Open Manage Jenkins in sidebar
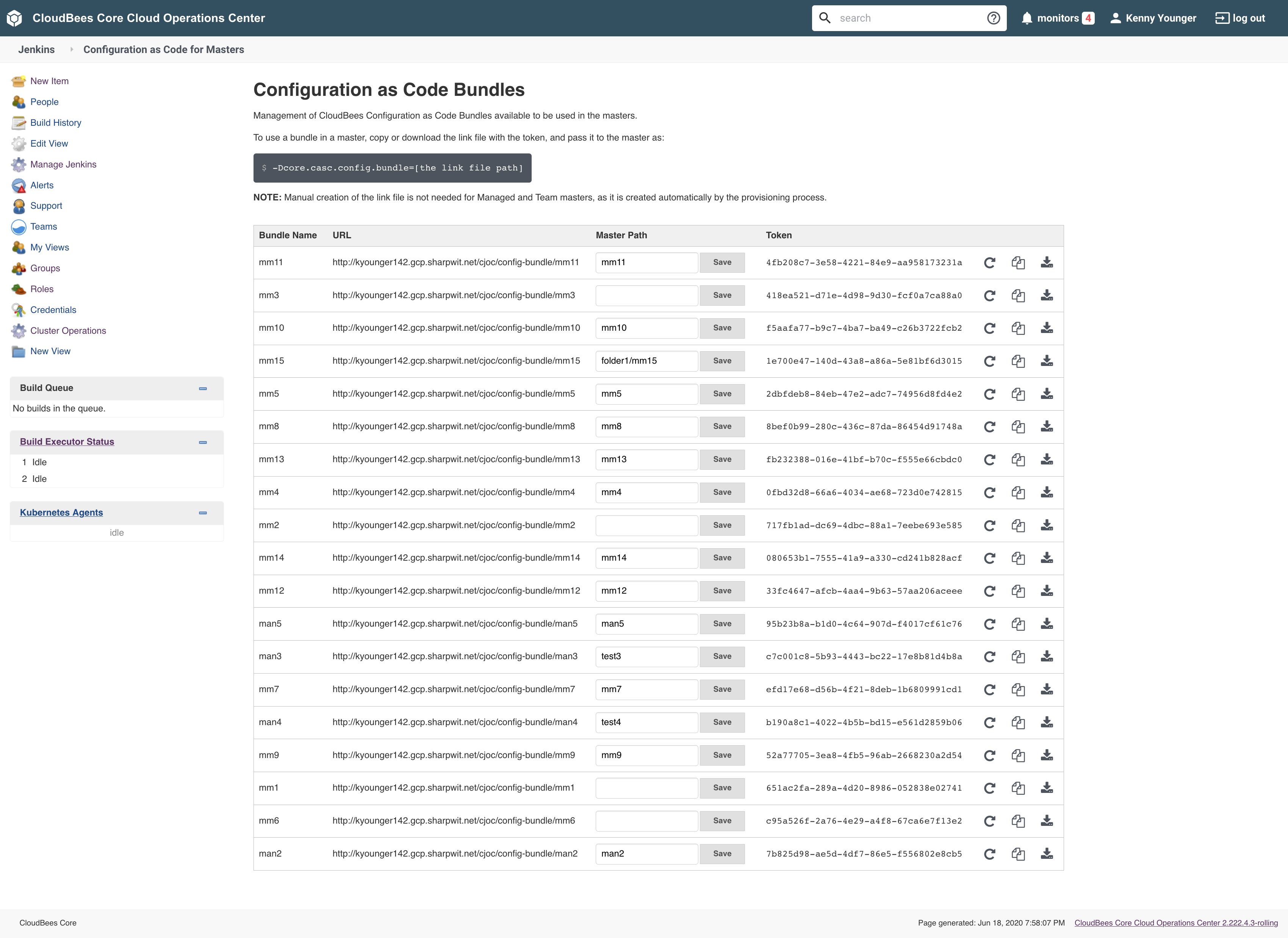This screenshot has height=938, width=1288. click(63, 164)
